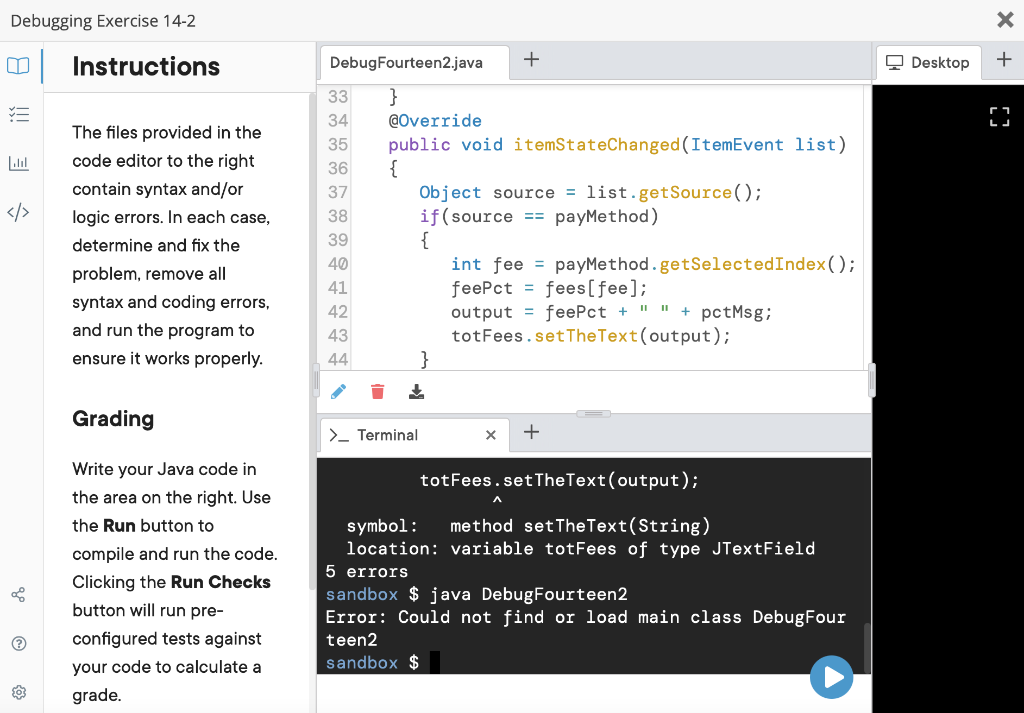Open a new terminal with the plus button
The height and width of the screenshot is (713, 1024).
(531, 432)
